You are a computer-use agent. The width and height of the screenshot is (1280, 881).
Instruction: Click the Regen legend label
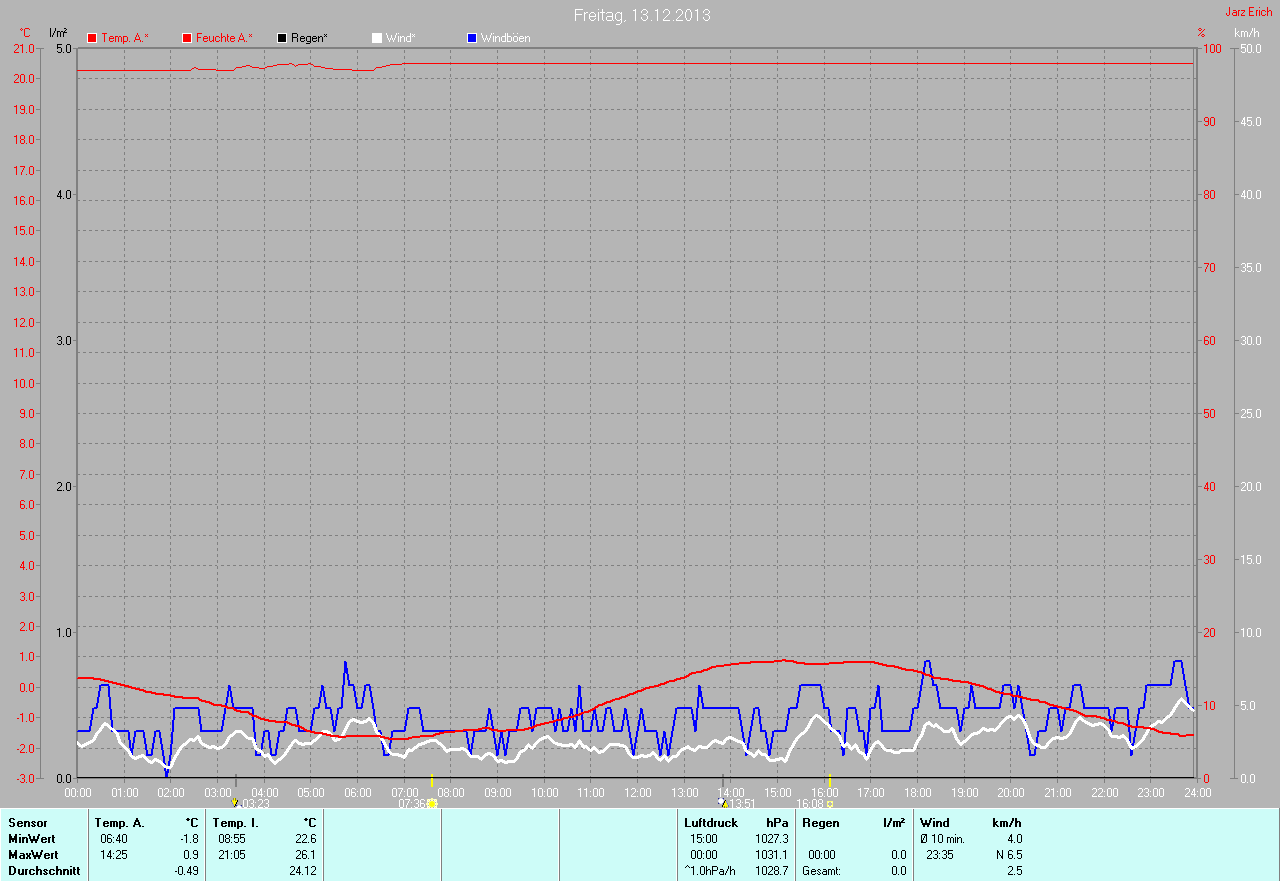tap(309, 38)
